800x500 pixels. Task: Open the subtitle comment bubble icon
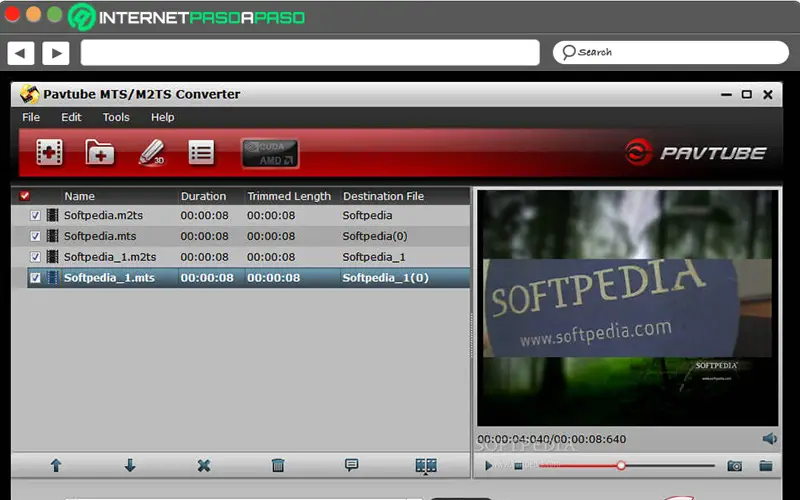(352, 464)
